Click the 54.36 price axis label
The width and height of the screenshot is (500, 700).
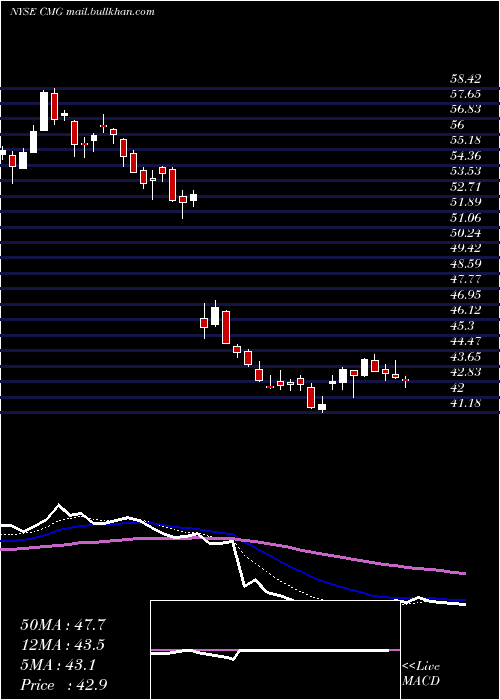(x=465, y=156)
